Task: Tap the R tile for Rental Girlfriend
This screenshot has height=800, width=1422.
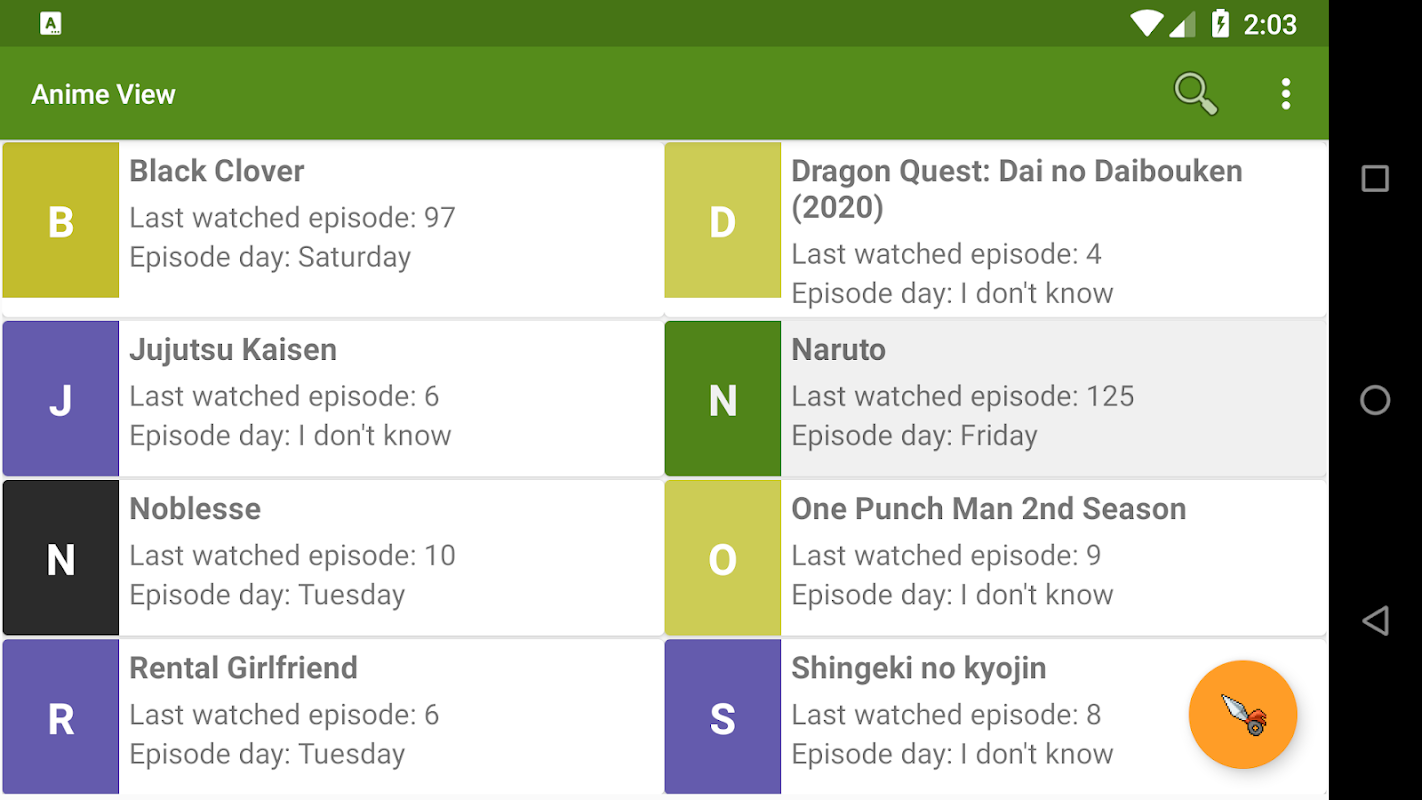Action: pos(61,717)
